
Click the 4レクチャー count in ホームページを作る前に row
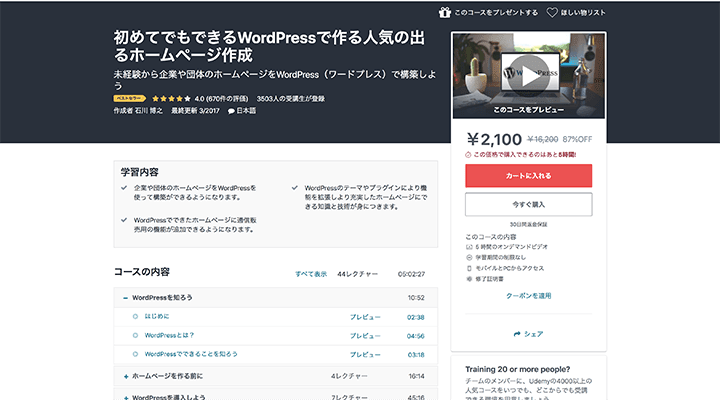pyautogui.click(x=349, y=376)
